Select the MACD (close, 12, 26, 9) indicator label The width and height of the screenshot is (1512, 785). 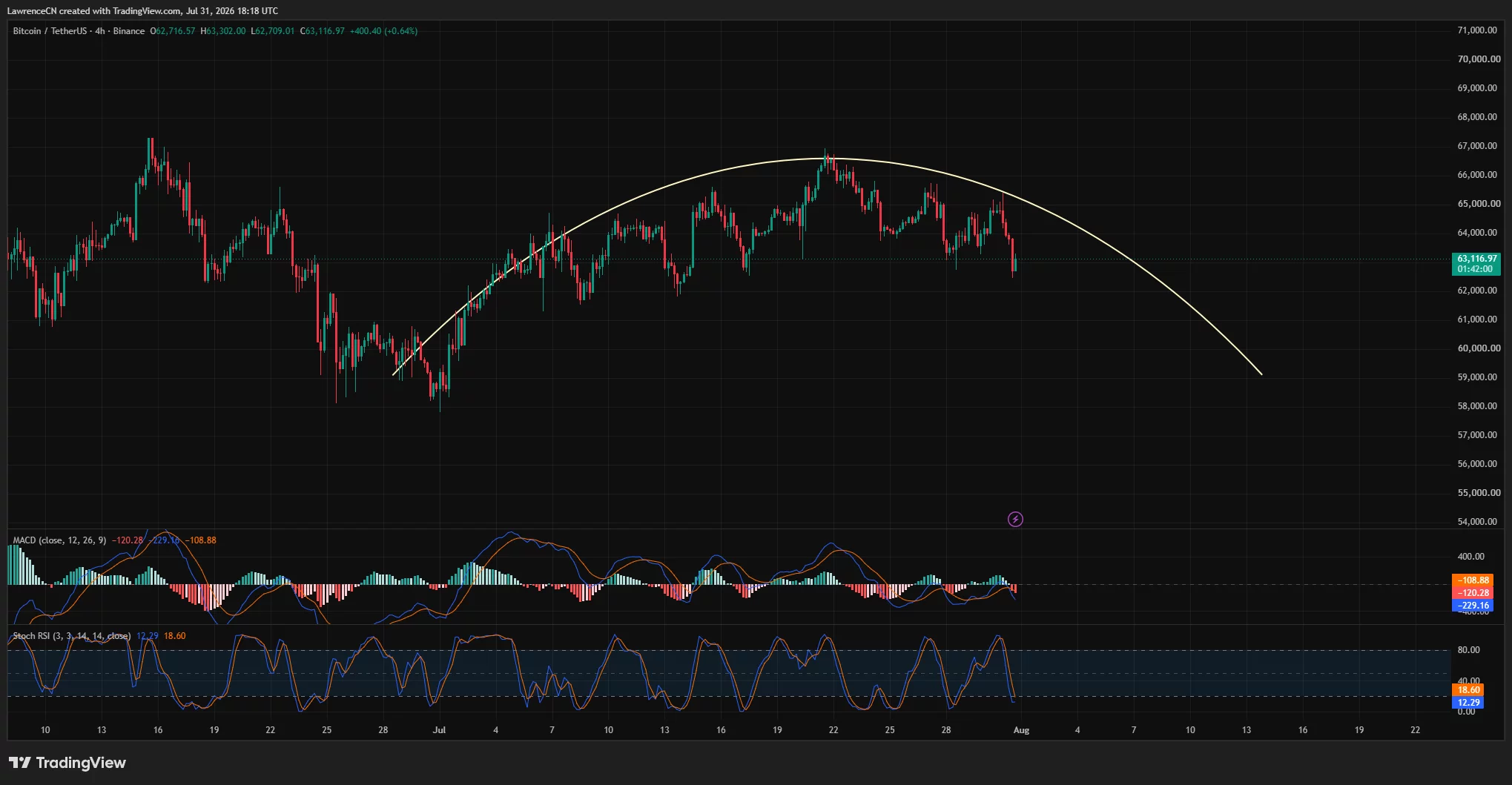click(x=59, y=540)
